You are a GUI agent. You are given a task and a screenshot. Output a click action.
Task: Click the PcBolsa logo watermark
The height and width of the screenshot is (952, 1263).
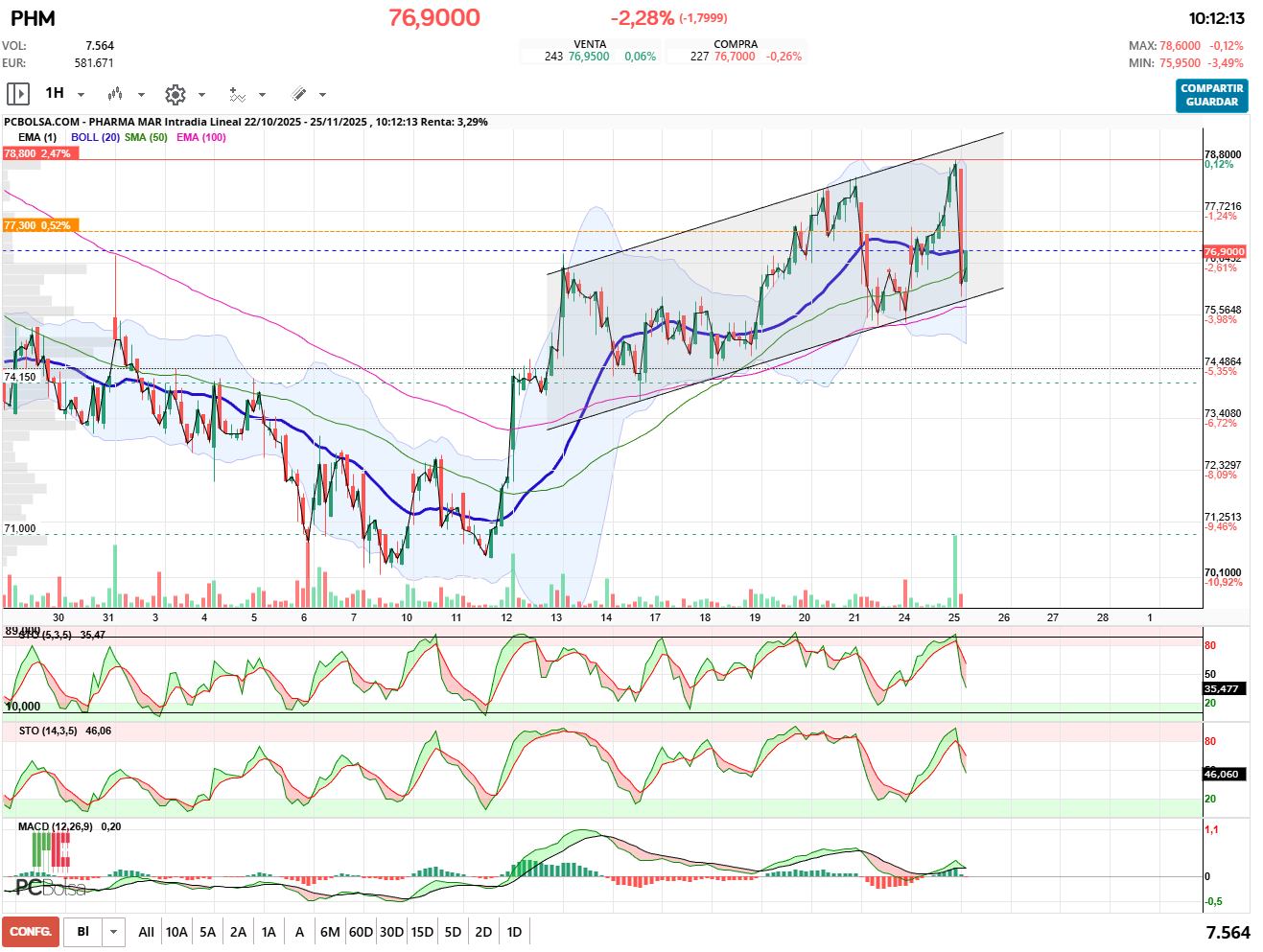coord(50,888)
